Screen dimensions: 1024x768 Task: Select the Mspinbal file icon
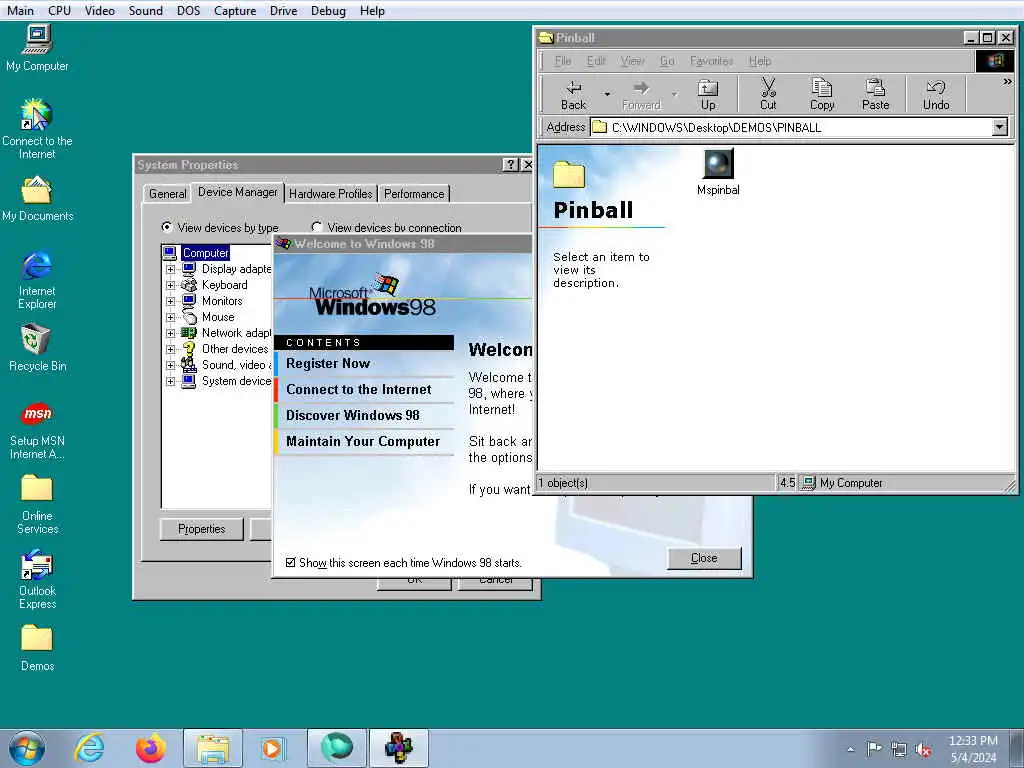[718, 172]
